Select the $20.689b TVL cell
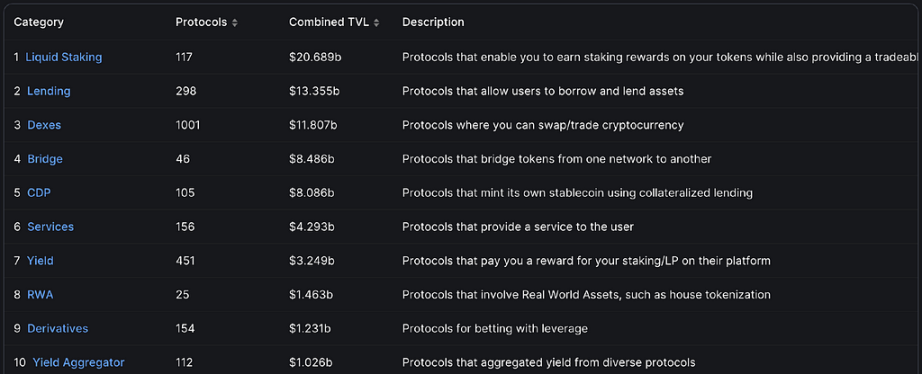Screen dimensions: 922x374 (x=315, y=57)
